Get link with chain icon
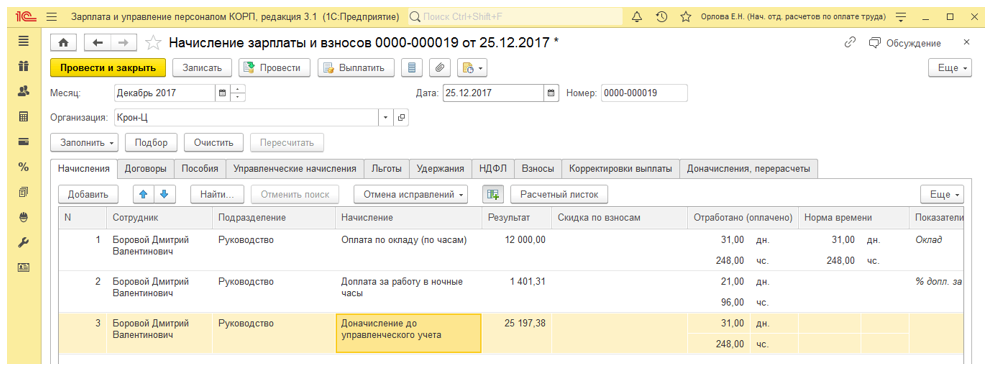The height and width of the screenshot is (385, 994). coord(850,43)
